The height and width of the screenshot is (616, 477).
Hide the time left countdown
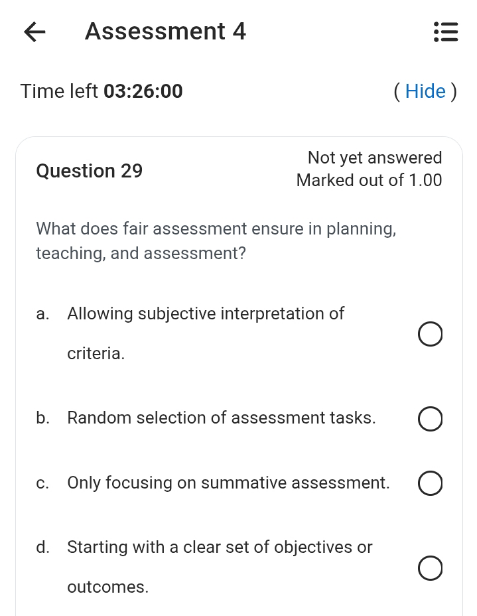coord(425,92)
